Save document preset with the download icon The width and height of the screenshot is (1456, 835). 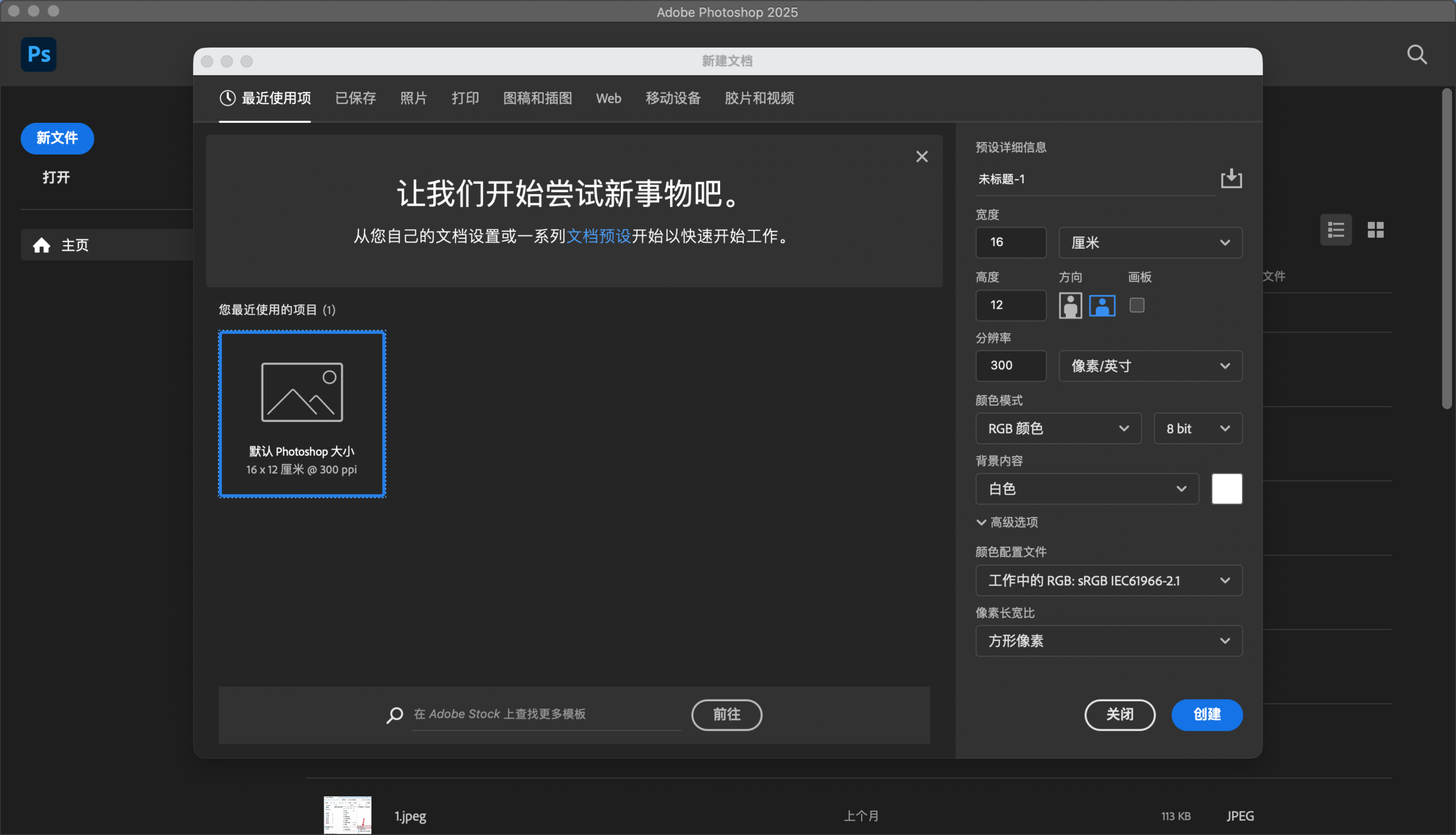click(x=1231, y=179)
